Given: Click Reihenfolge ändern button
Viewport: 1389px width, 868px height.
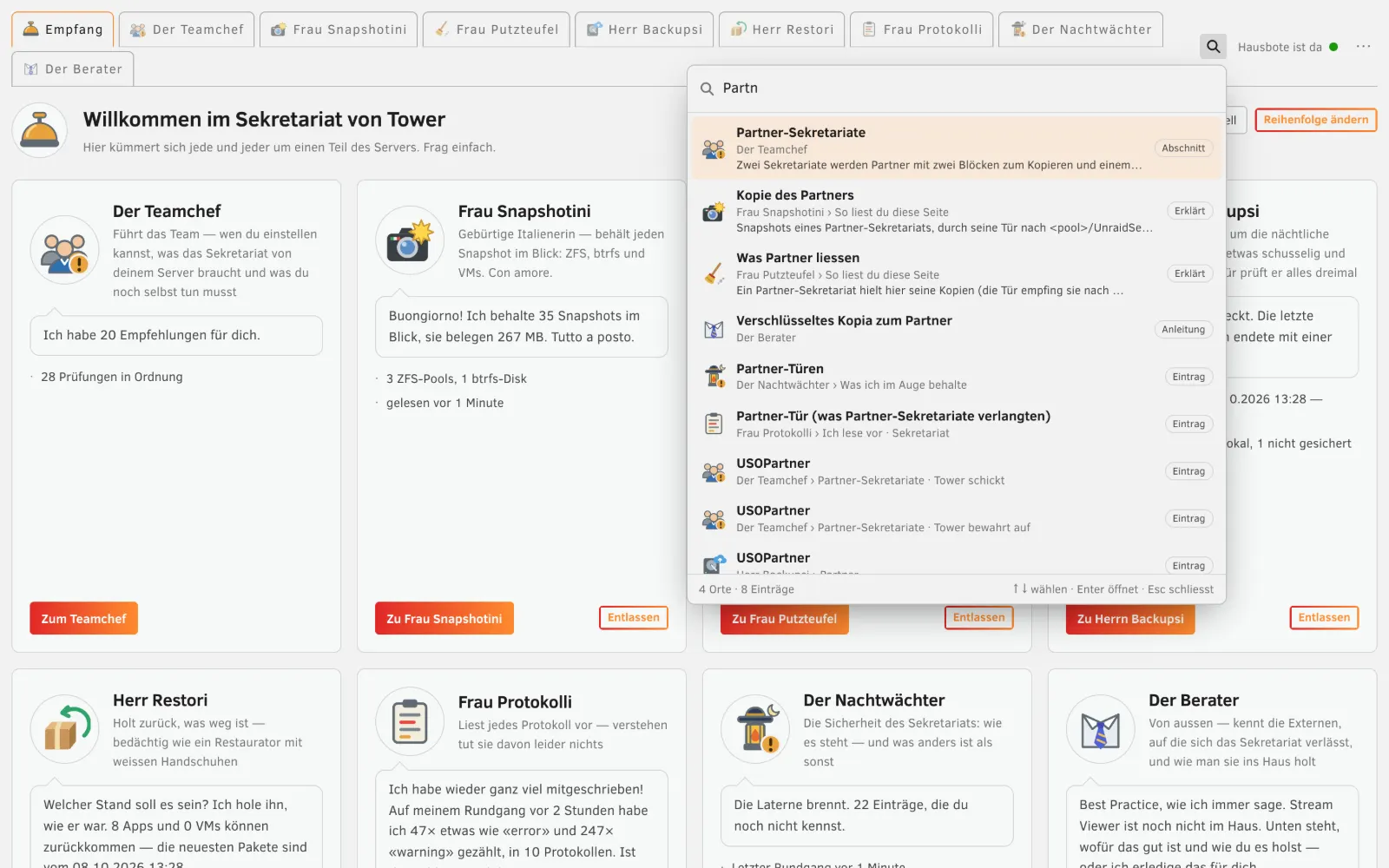Looking at the screenshot, I should click(x=1315, y=120).
